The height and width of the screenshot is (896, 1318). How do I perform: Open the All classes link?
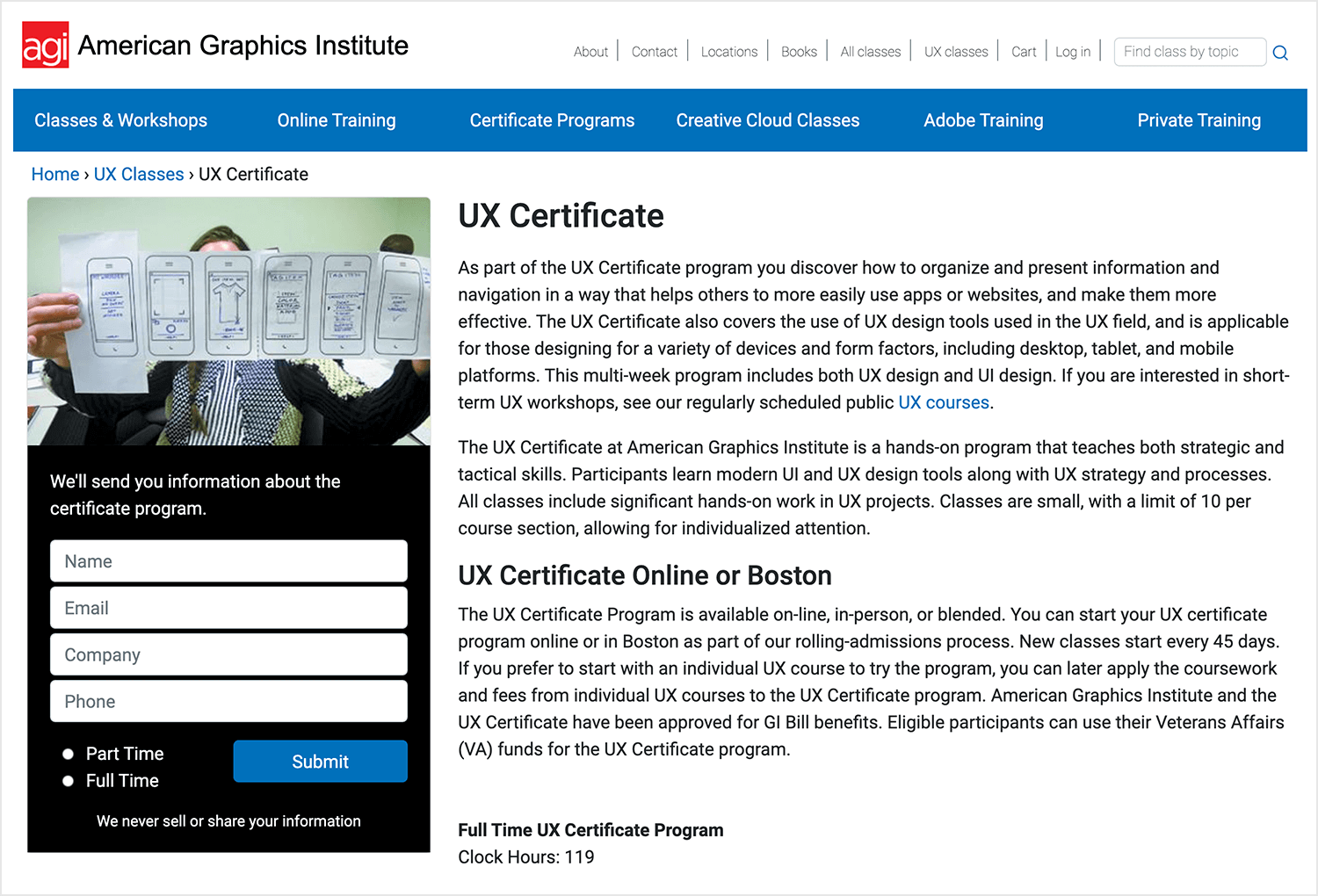871,52
